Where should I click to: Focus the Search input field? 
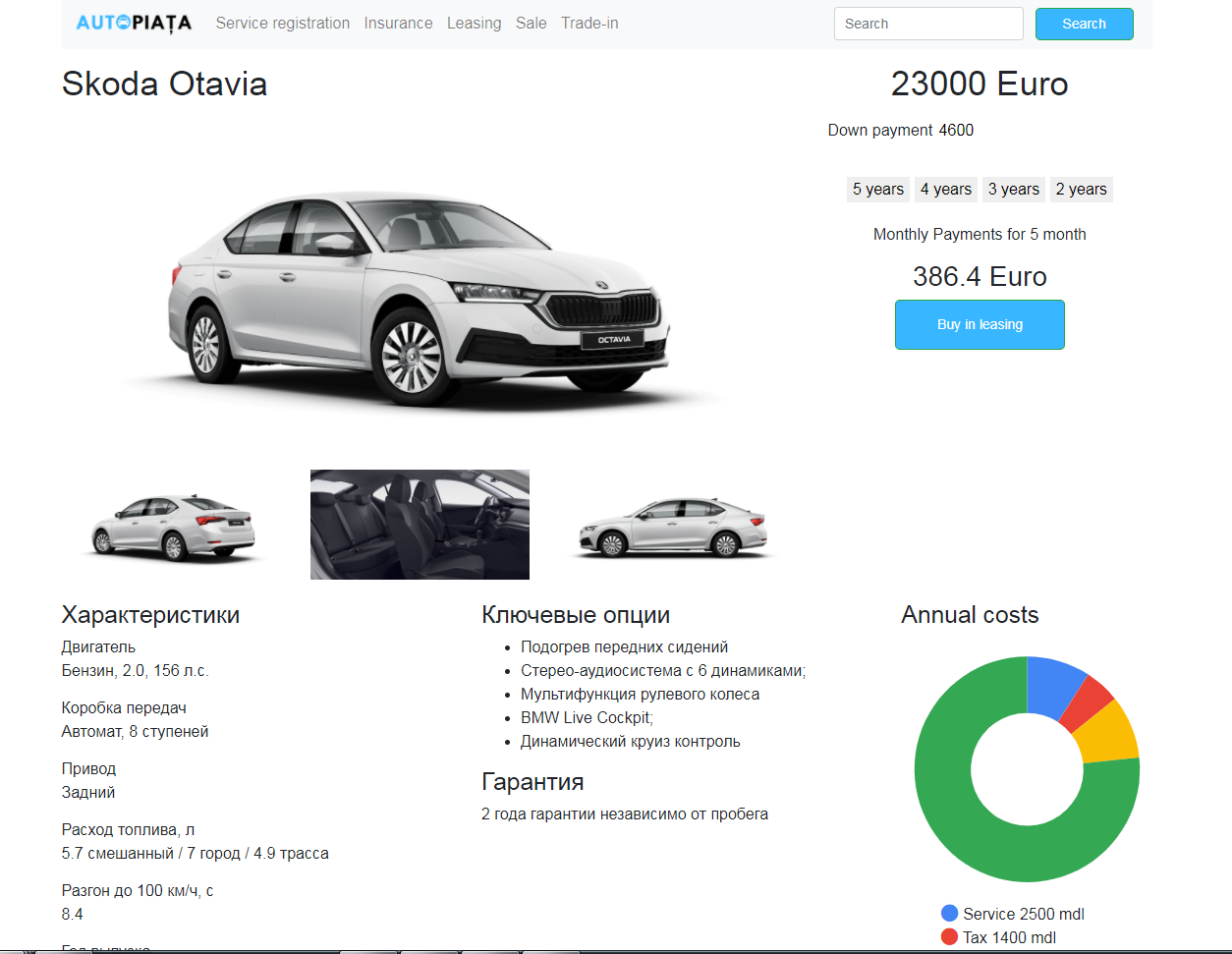(928, 24)
